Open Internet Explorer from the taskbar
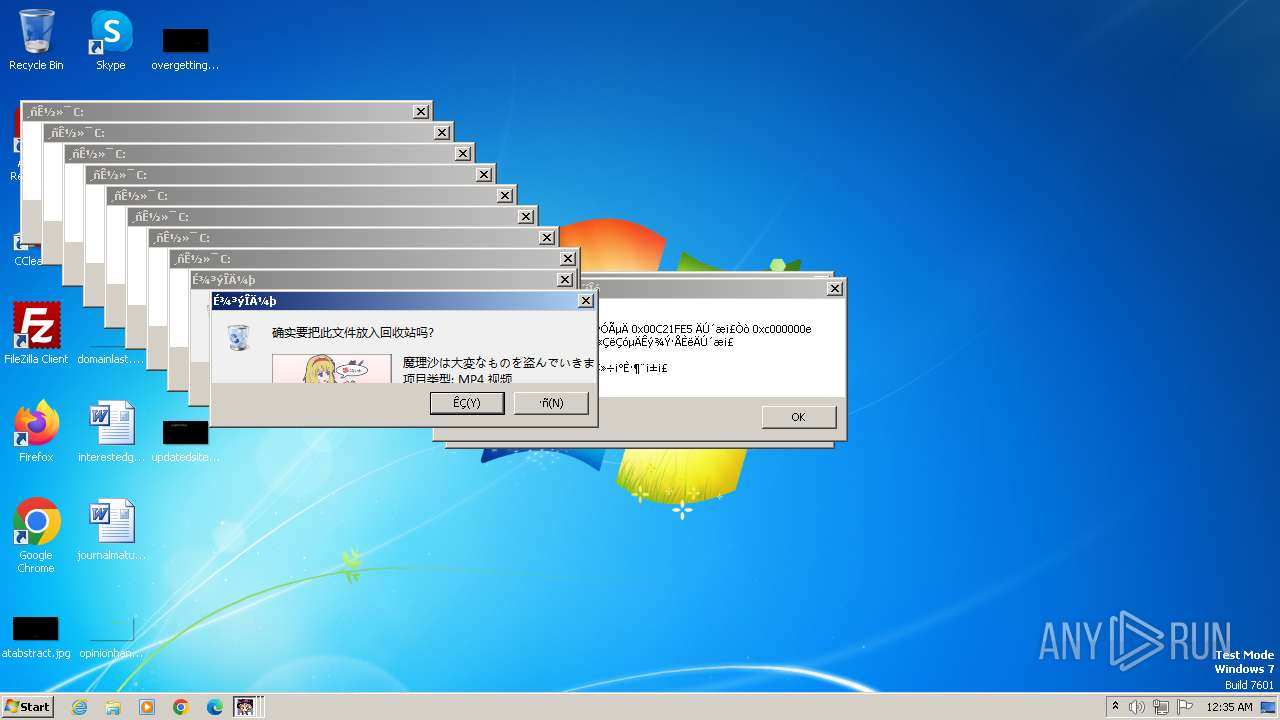The width and height of the screenshot is (1280, 720). click(x=79, y=707)
